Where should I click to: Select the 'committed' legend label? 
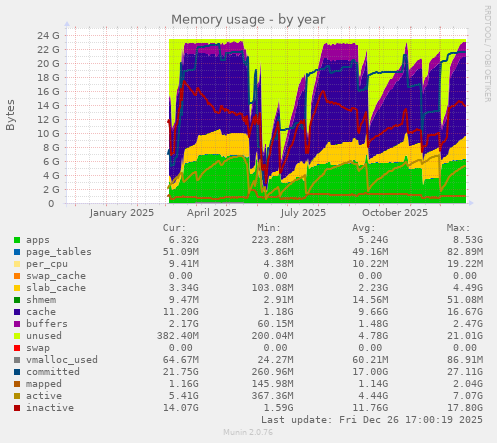pyautogui.click(x=53, y=372)
